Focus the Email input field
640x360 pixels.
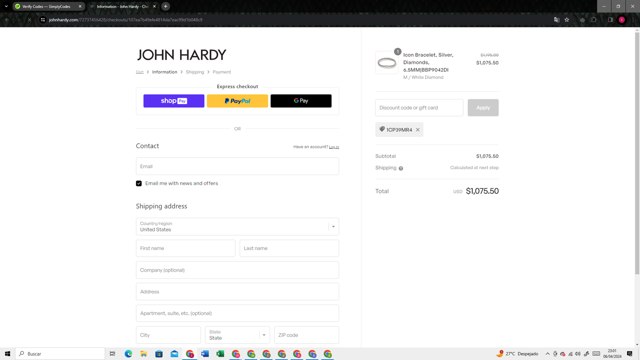pos(237,167)
